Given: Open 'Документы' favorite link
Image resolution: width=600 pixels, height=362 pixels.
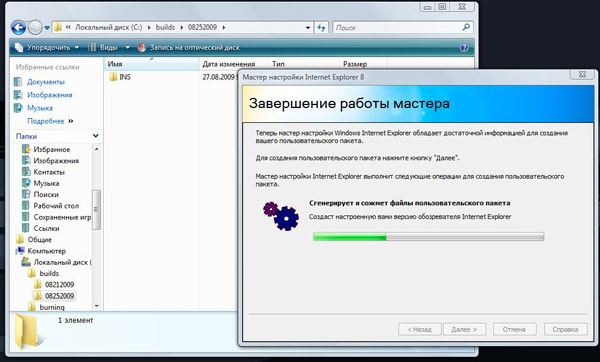Looking at the screenshot, I should pos(46,82).
